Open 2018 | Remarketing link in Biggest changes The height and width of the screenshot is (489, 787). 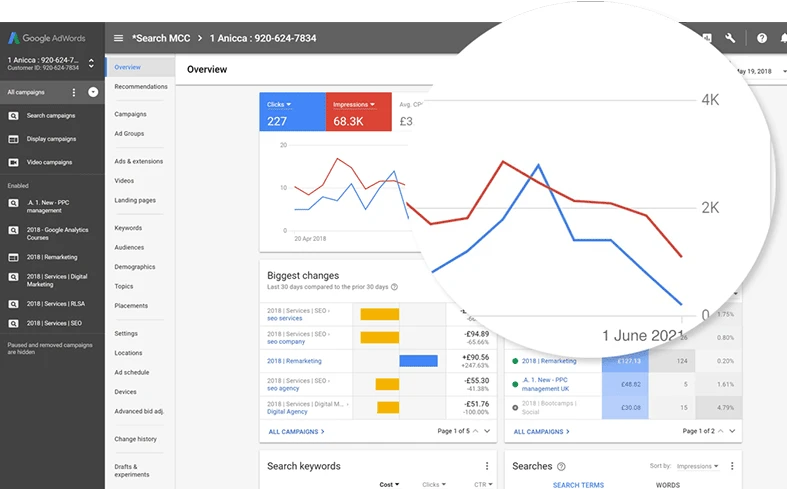tap(294, 361)
